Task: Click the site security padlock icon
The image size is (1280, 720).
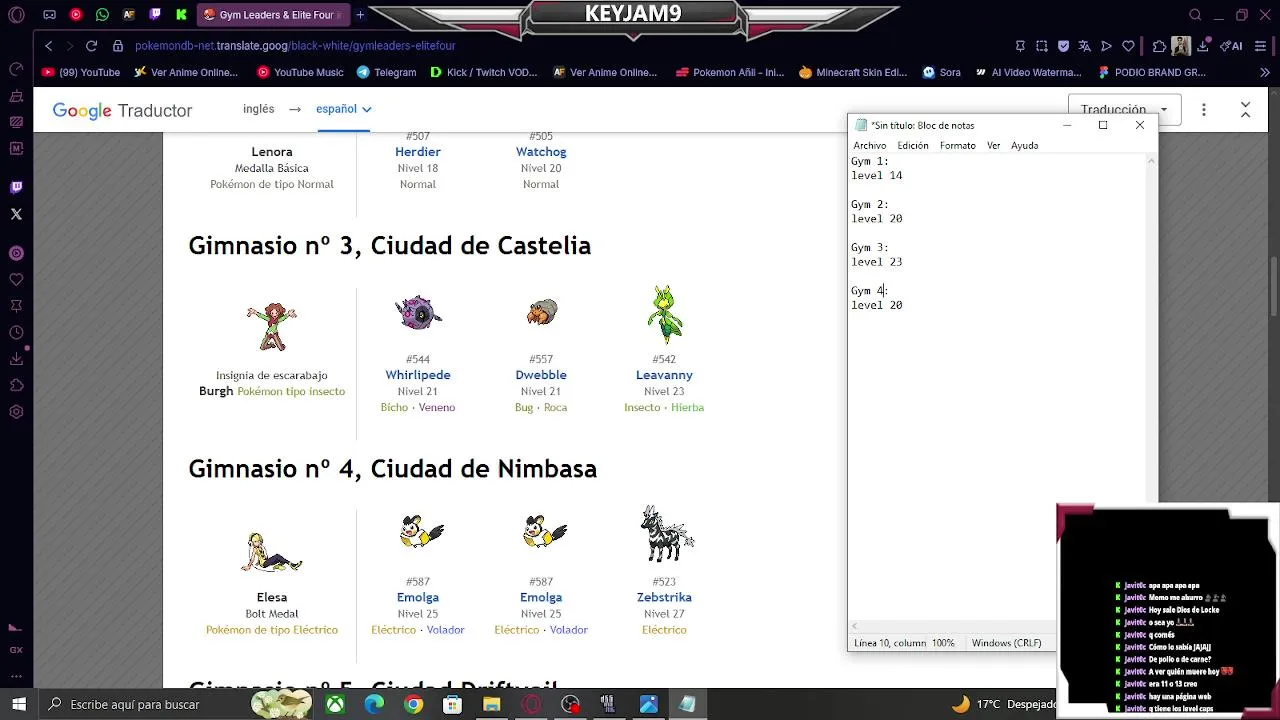Action: point(118,46)
